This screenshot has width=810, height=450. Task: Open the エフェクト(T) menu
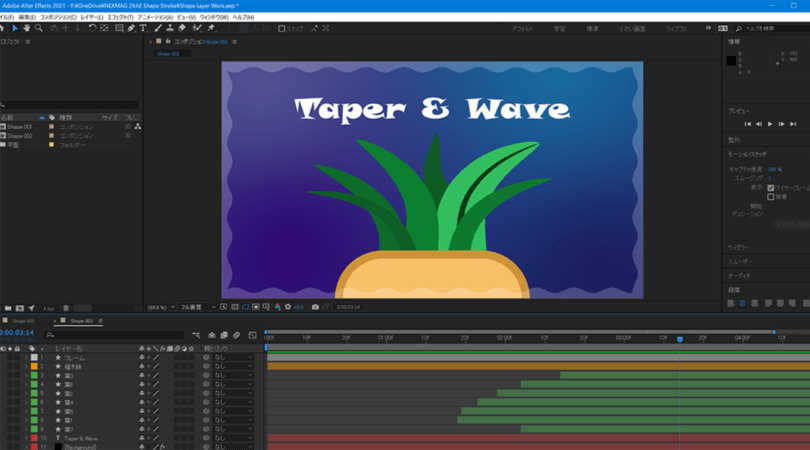click(119, 17)
